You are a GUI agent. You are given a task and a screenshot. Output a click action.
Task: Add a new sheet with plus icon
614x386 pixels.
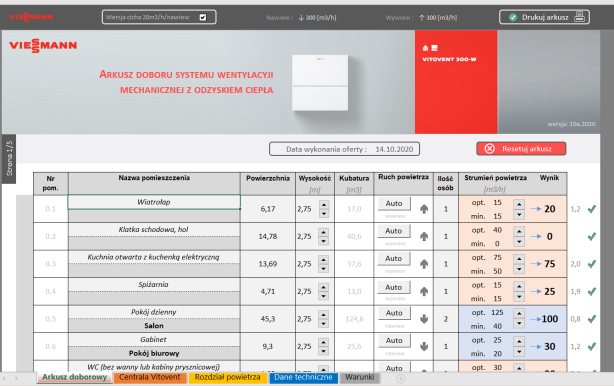400,378
